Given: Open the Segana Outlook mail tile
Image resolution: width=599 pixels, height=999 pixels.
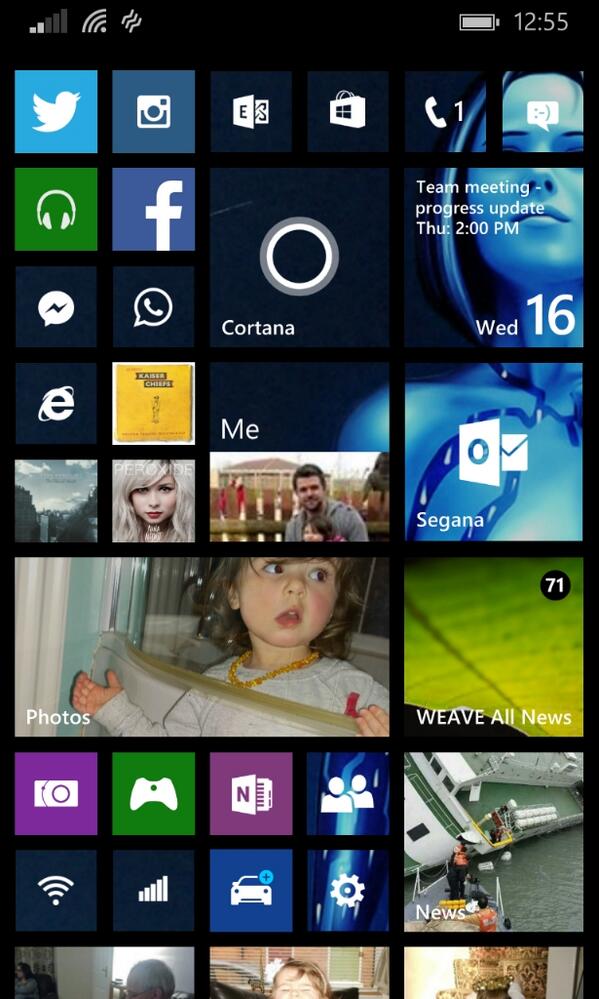Looking at the screenshot, I should (x=494, y=452).
